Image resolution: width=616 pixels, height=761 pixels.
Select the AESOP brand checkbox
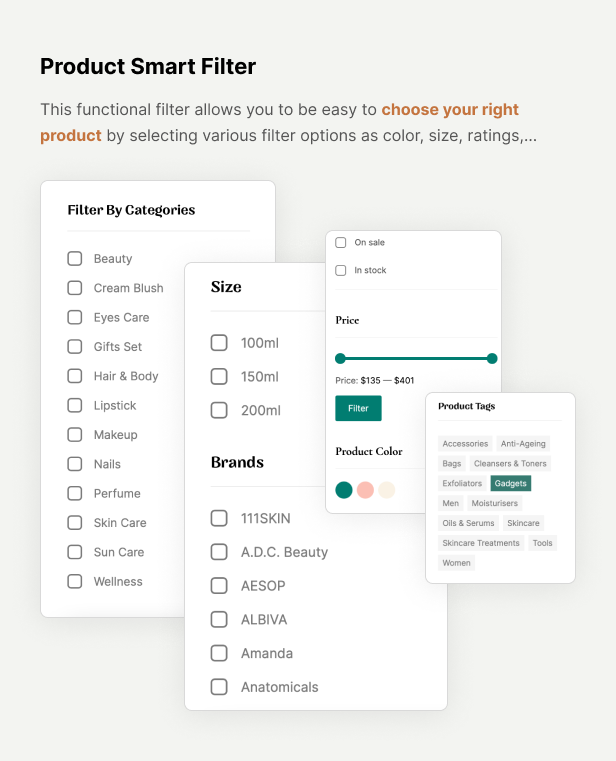click(219, 586)
